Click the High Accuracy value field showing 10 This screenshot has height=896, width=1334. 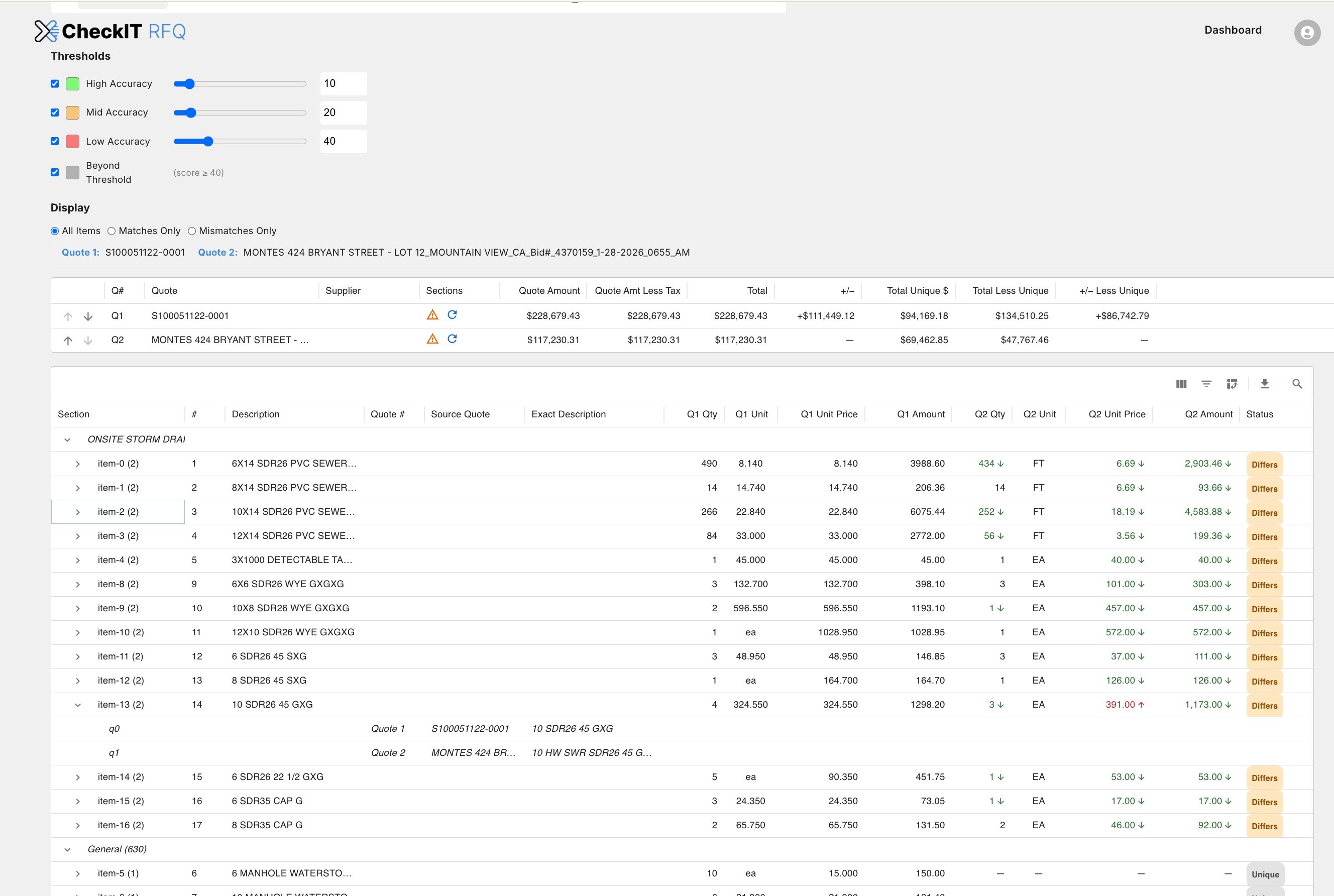pos(344,83)
